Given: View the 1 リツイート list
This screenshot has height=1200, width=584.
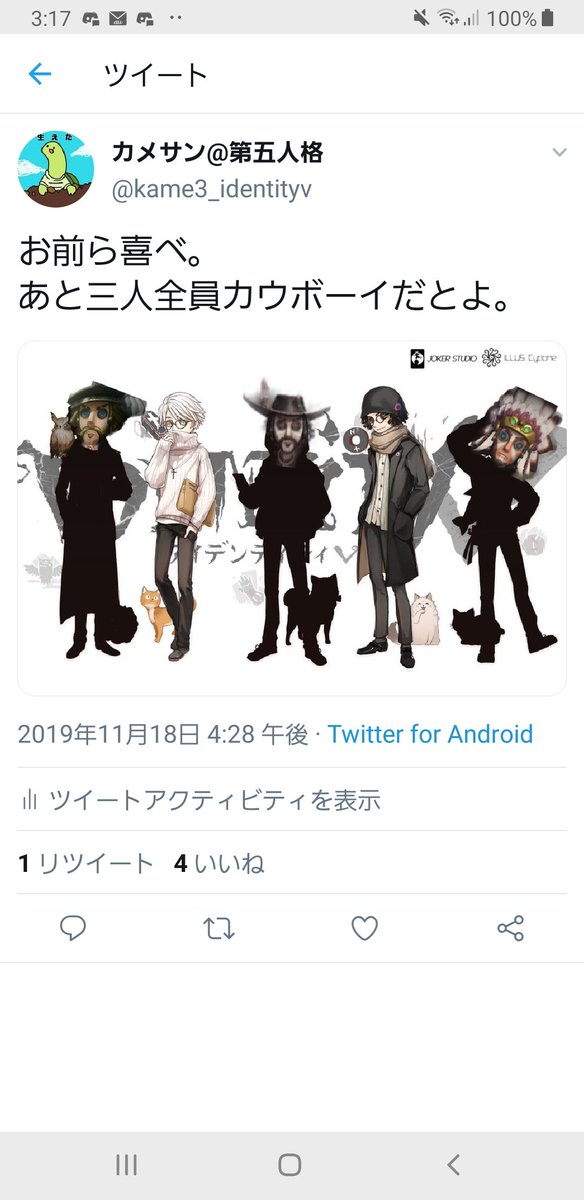Looking at the screenshot, I should tap(86, 864).
